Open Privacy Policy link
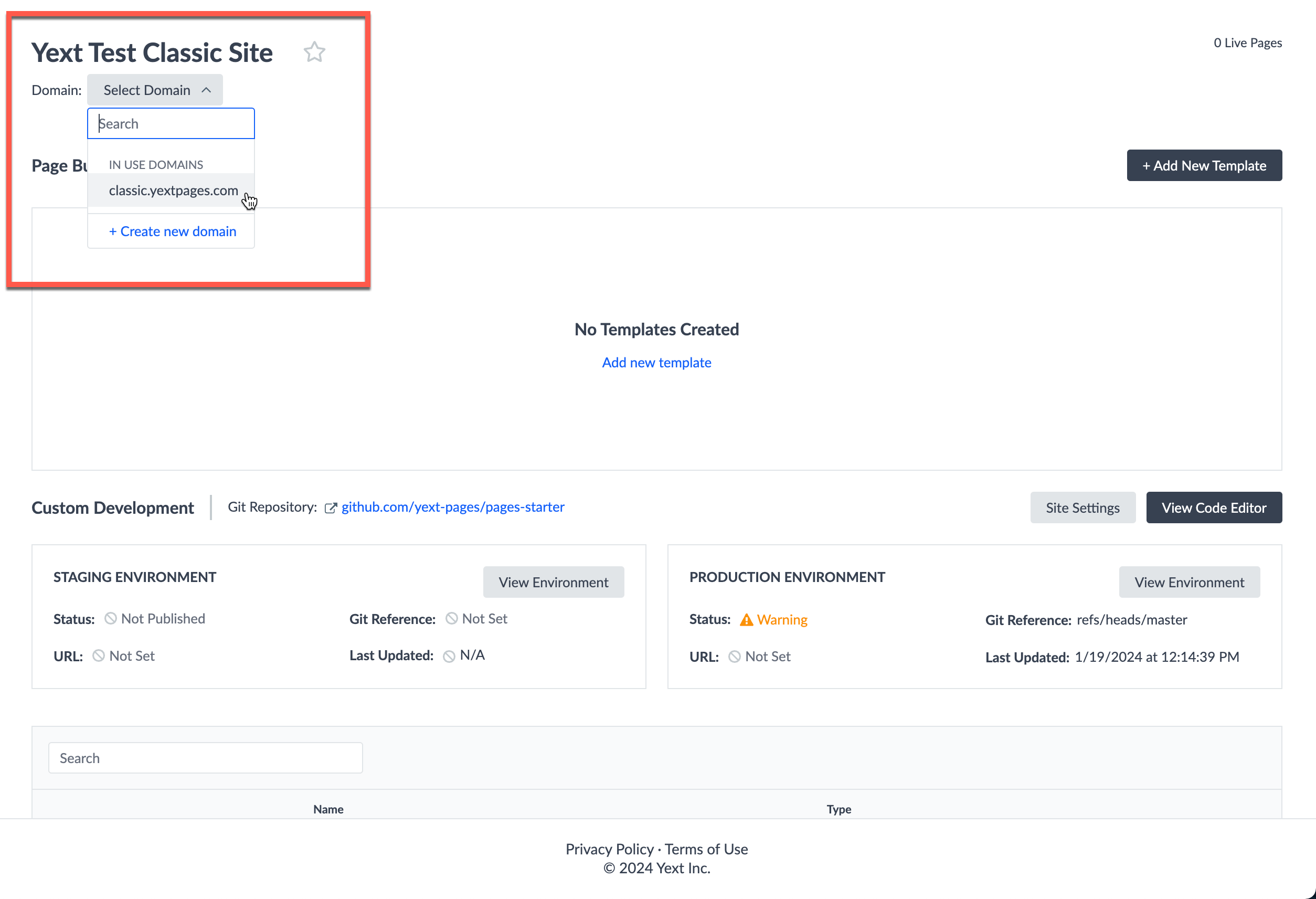This screenshot has width=1316, height=899. point(609,849)
